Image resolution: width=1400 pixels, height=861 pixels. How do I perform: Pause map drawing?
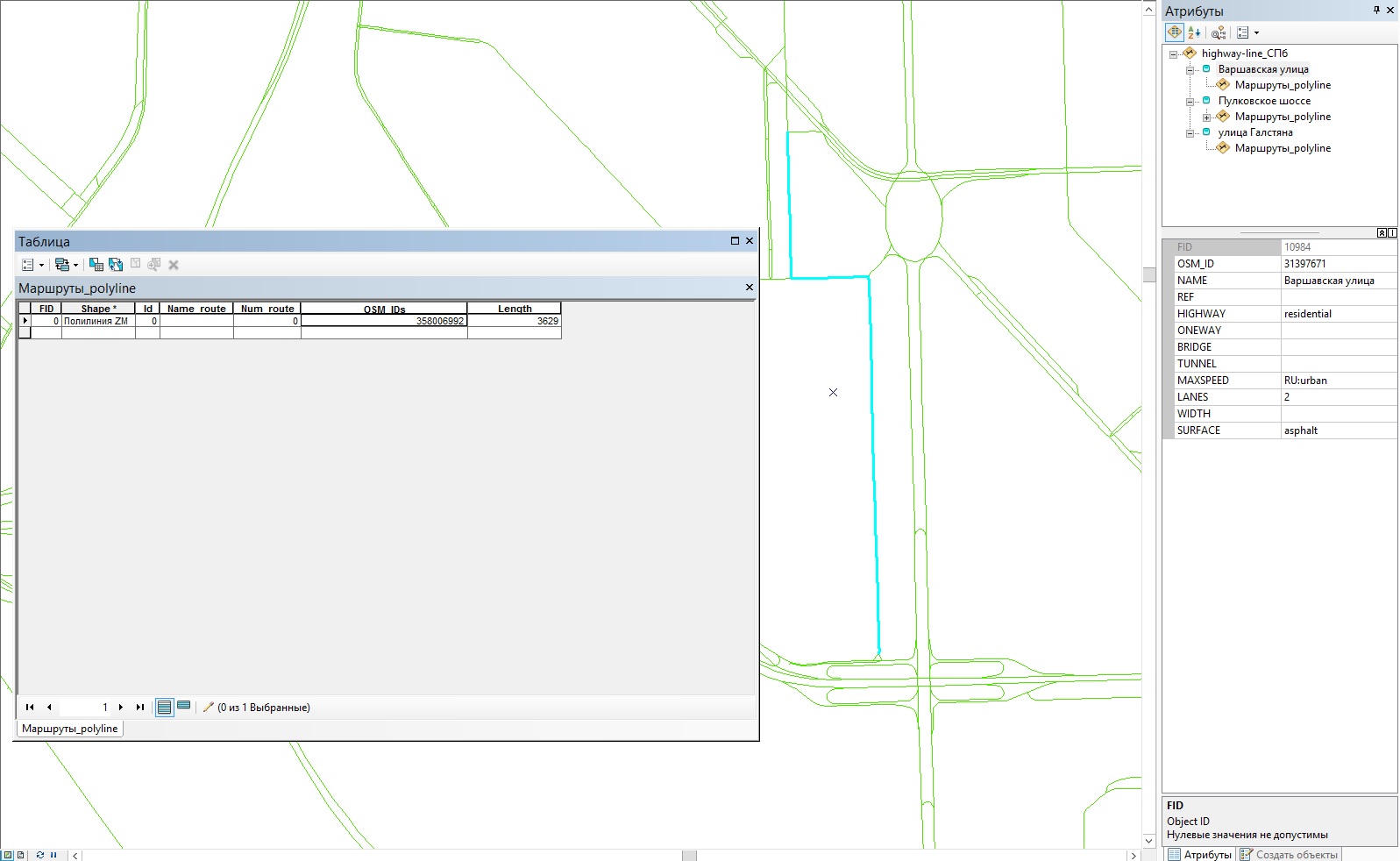(x=53, y=855)
